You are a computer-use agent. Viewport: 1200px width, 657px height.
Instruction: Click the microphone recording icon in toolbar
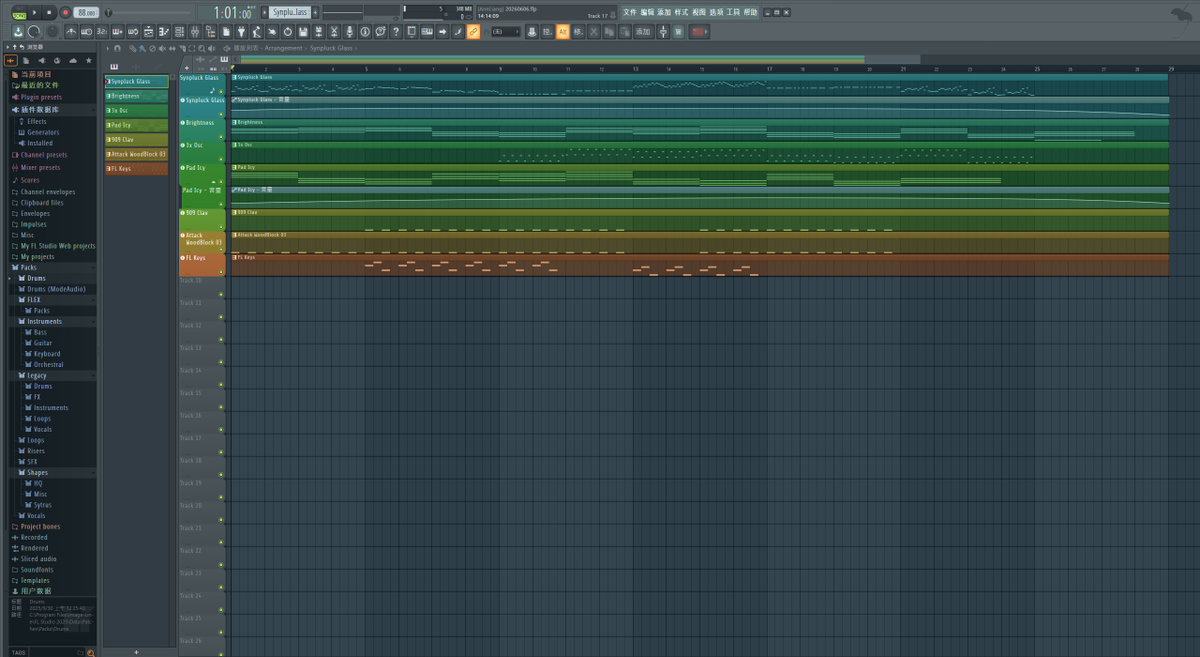(349, 32)
